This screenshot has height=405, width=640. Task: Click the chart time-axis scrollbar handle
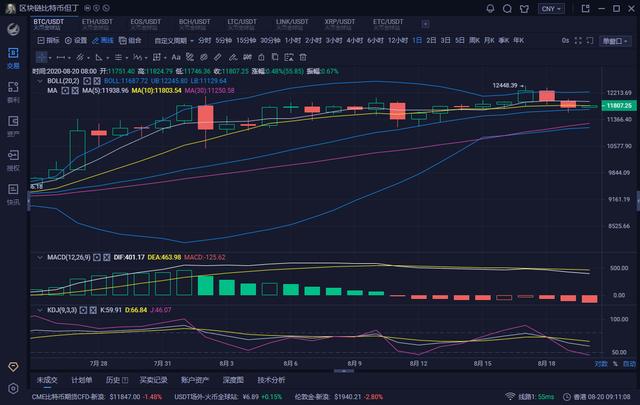(x=344, y=371)
